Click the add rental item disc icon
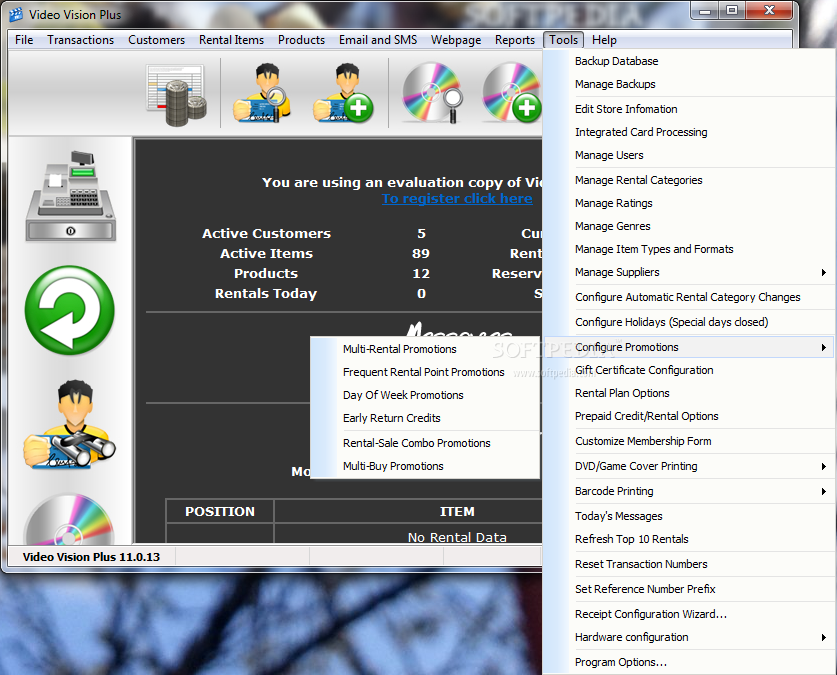Image resolution: width=837 pixels, height=675 pixels. point(511,93)
